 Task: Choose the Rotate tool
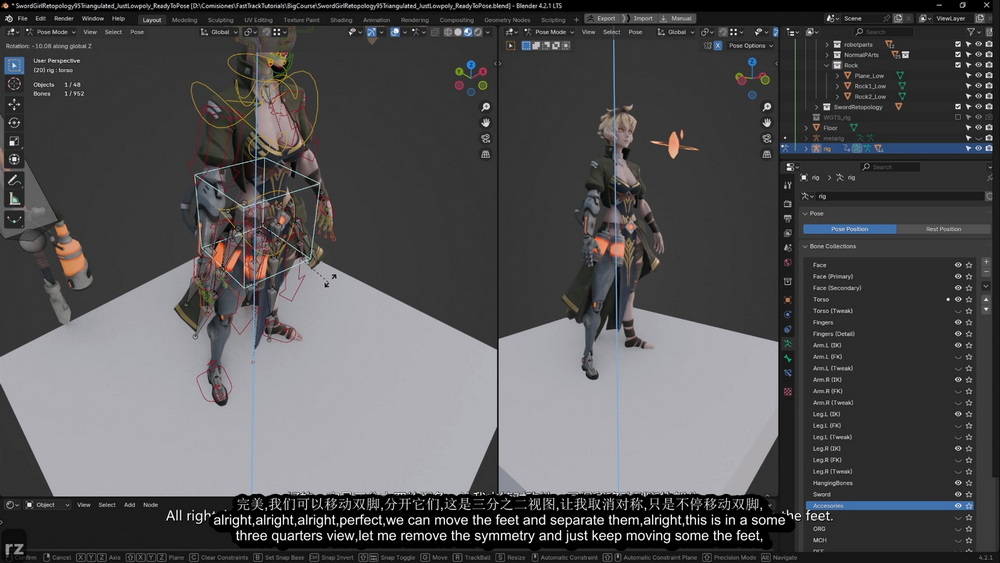14,122
